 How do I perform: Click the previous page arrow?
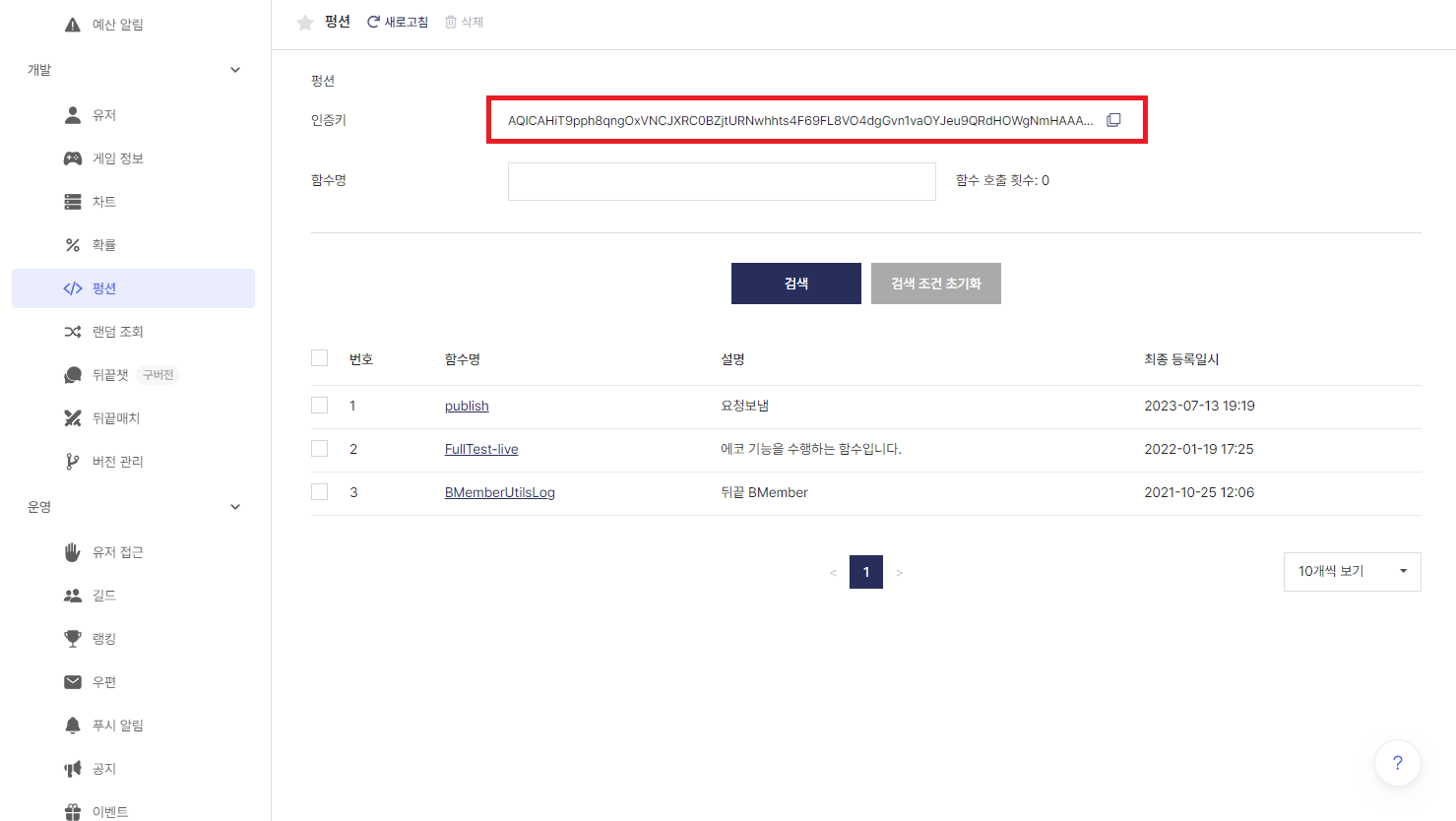point(833,573)
